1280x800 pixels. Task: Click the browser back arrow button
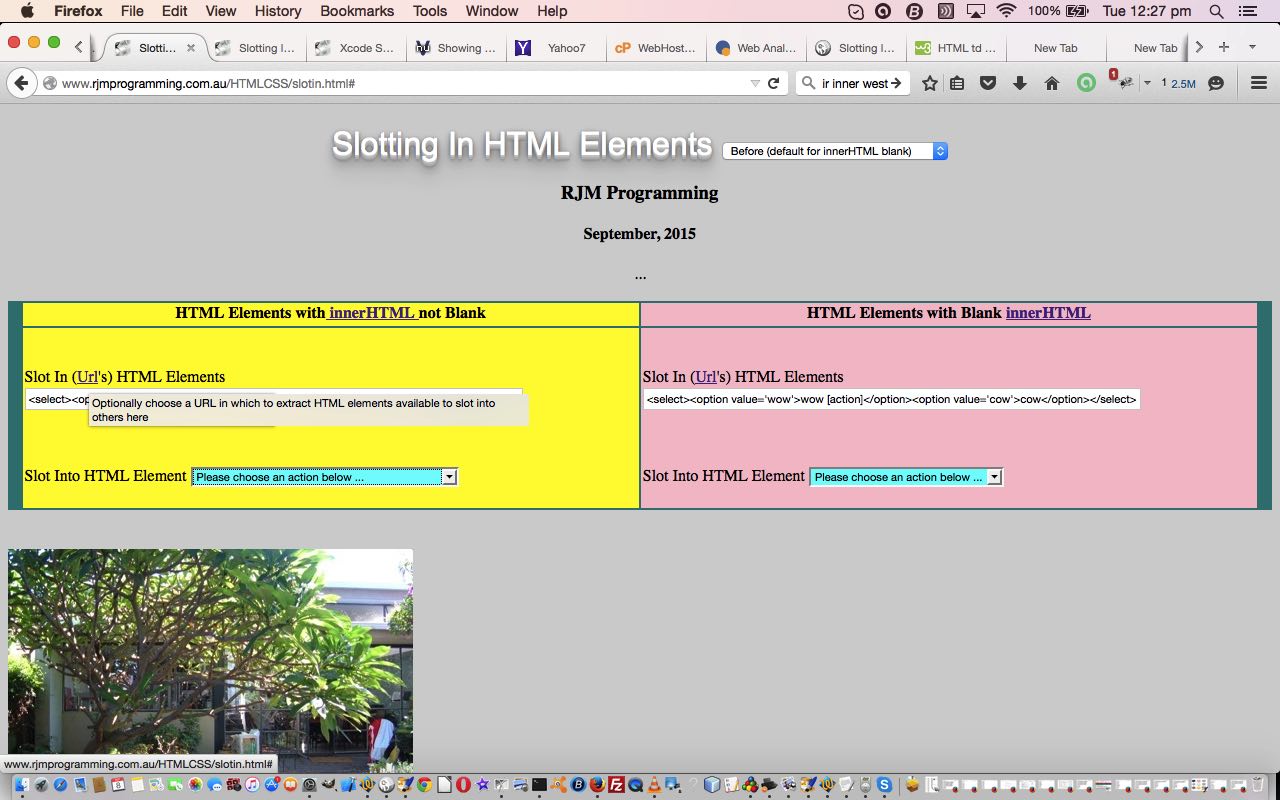tap(21, 83)
